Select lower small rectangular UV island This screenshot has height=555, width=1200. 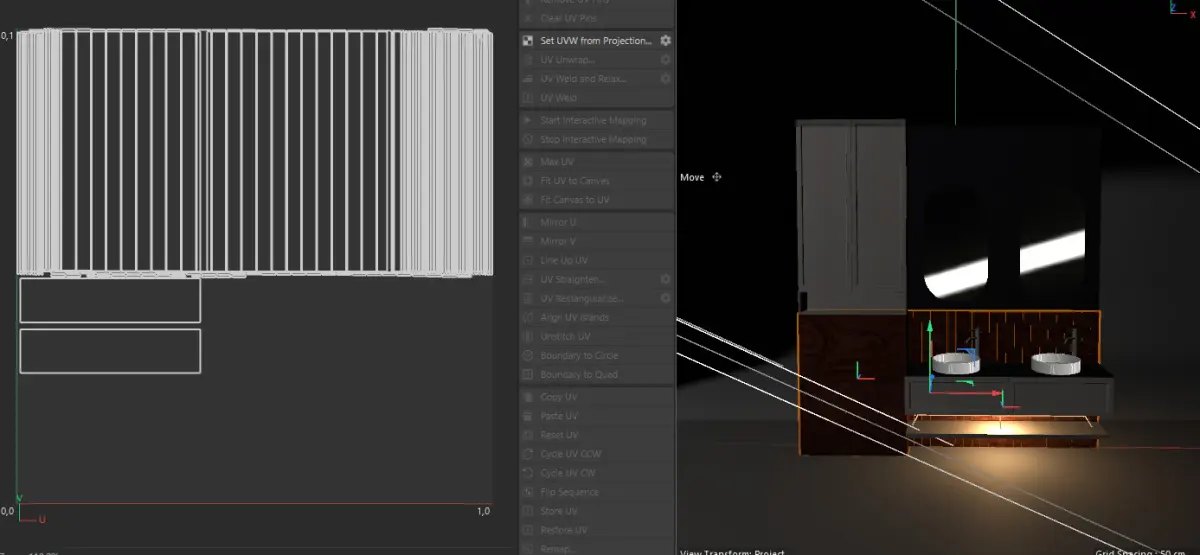110,351
